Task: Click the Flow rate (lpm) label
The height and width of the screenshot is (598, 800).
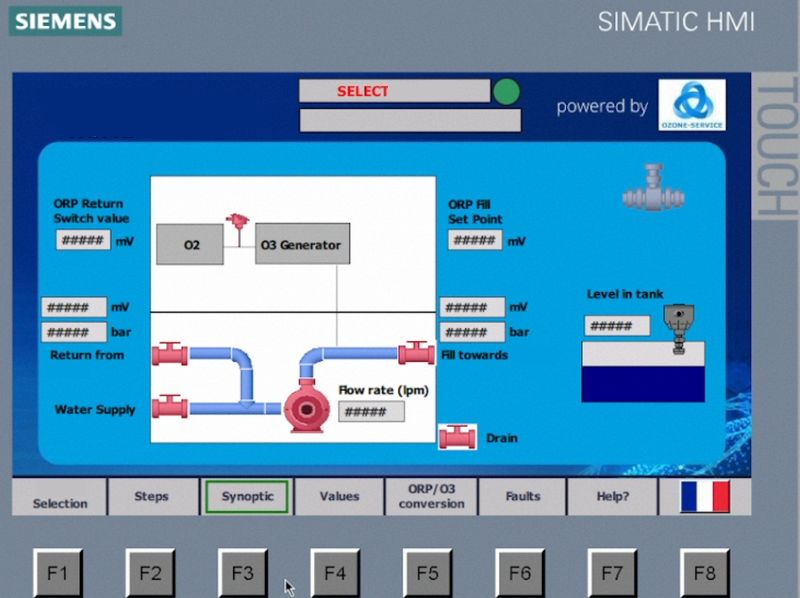Action: 384,390
